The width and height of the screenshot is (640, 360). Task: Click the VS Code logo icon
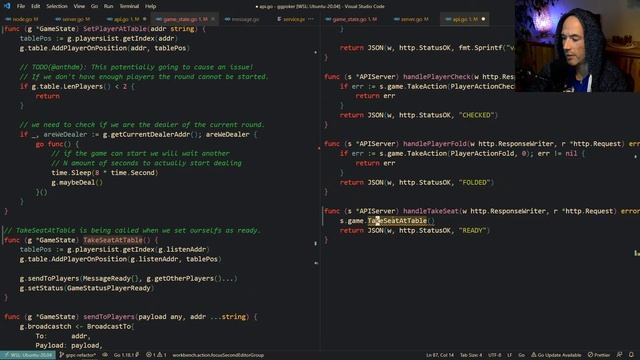7,6
